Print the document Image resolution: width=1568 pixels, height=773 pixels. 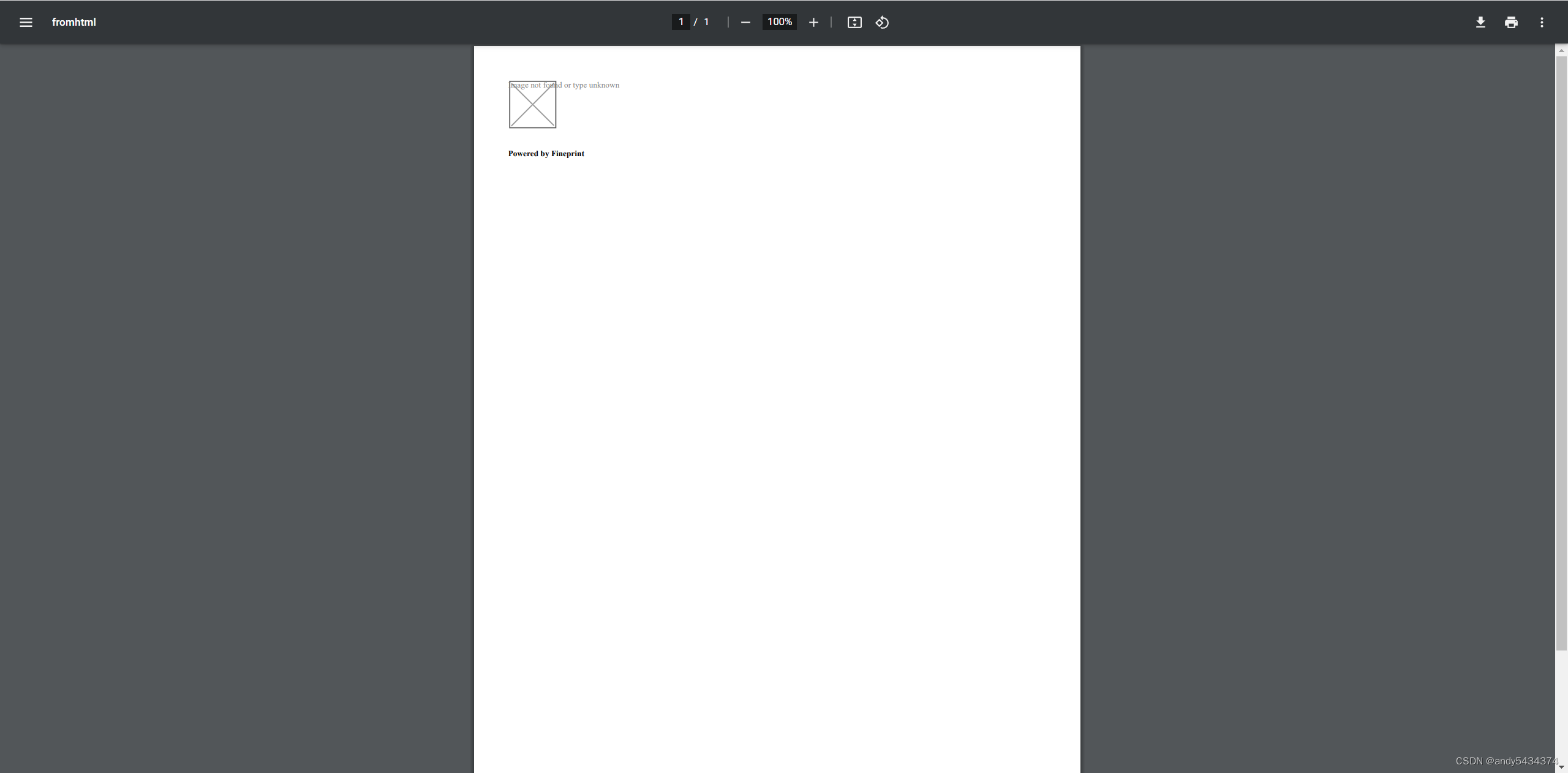pyautogui.click(x=1511, y=22)
